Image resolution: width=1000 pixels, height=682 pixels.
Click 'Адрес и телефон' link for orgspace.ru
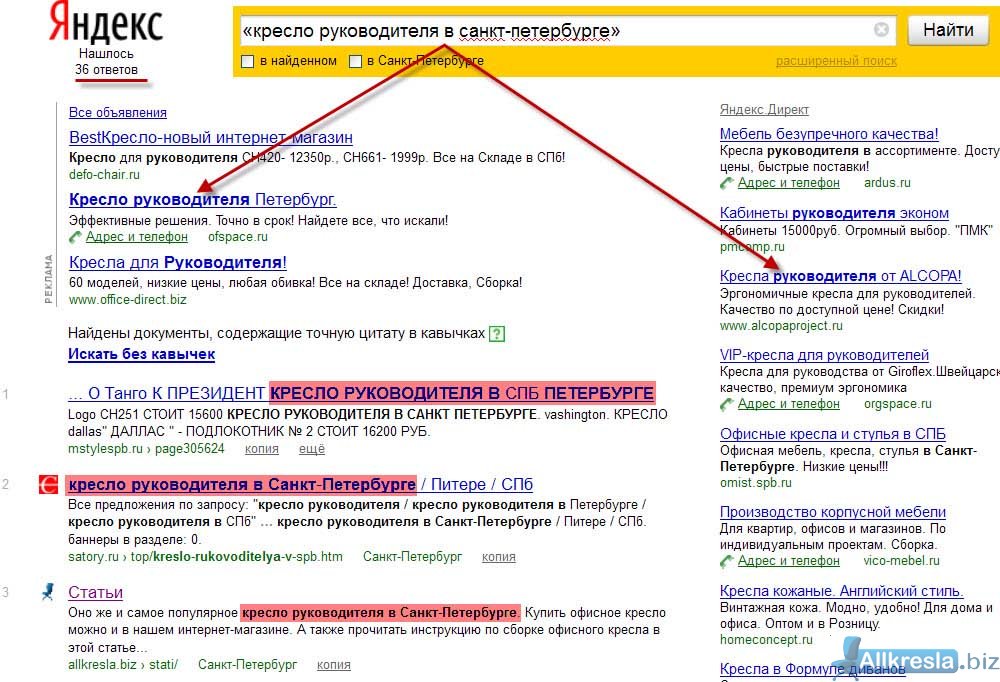click(x=789, y=404)
